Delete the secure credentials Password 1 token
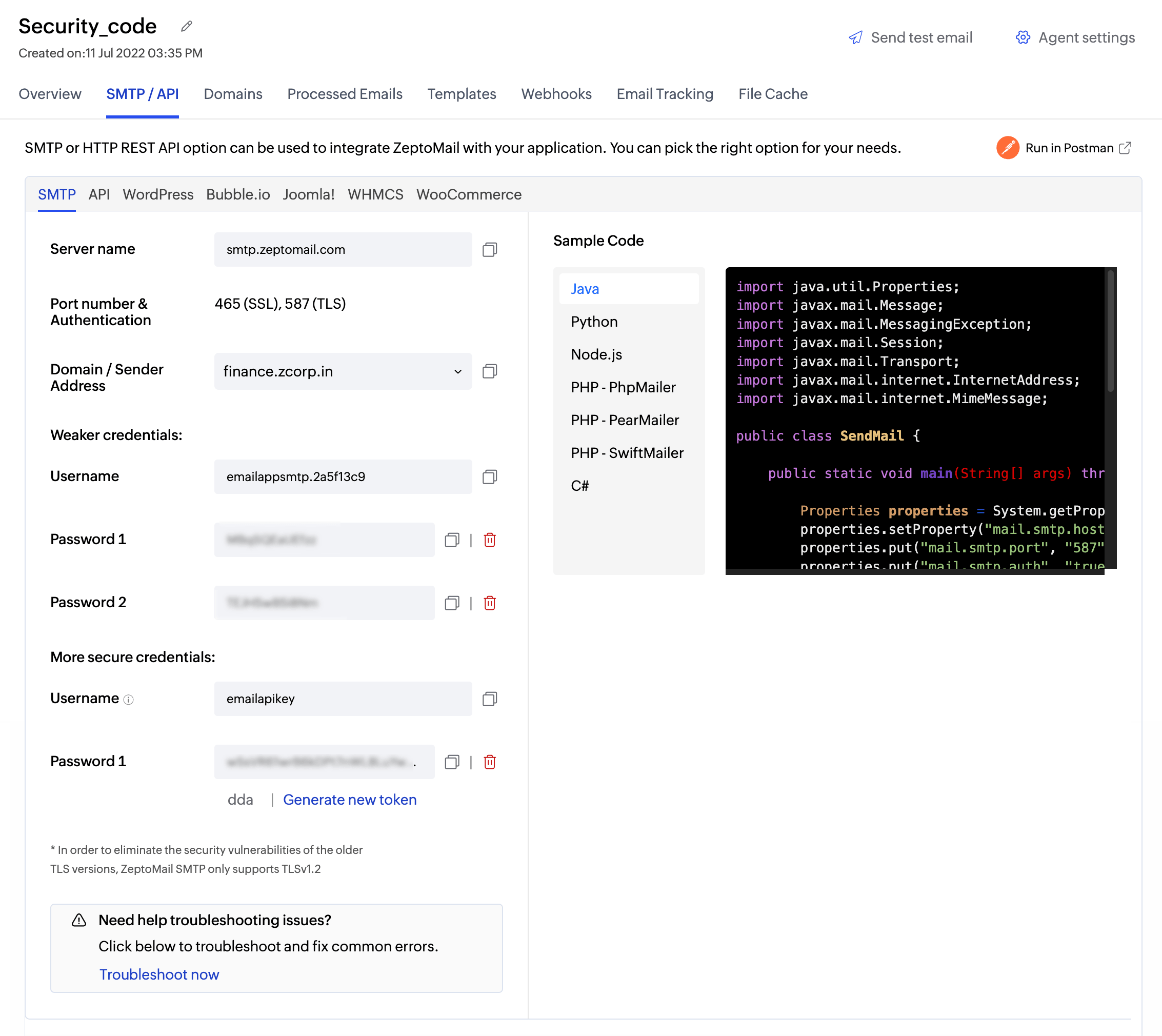Screen dimensions: 1162x1036 click(489, 762)
